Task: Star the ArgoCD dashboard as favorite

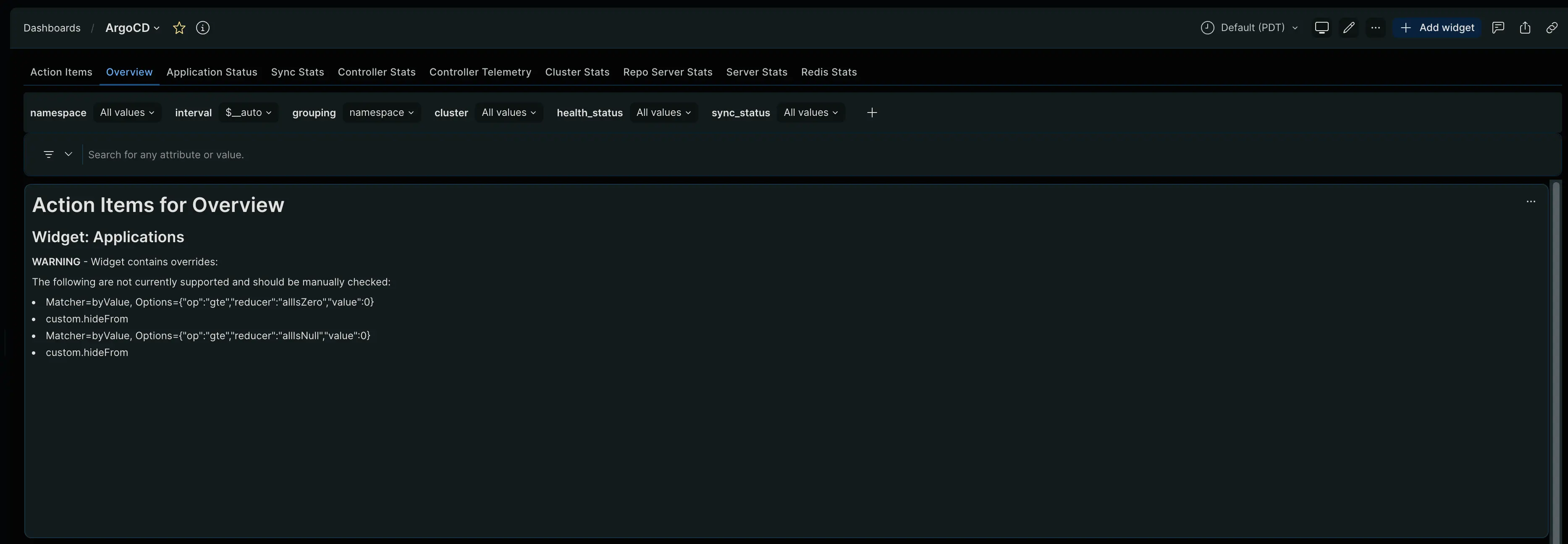Action: [179, 28]
